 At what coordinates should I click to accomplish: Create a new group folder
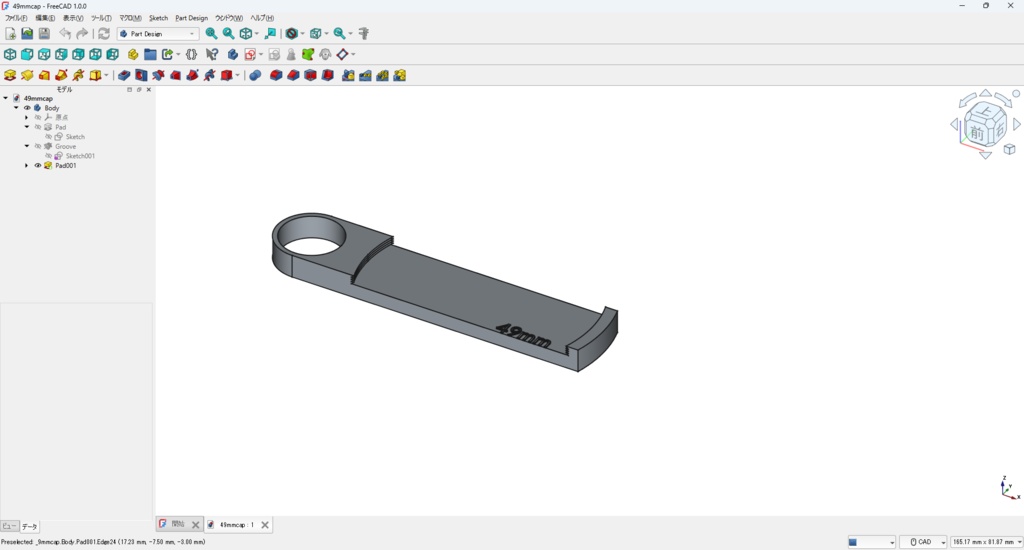pyautogui.click(x=150, y=54)
